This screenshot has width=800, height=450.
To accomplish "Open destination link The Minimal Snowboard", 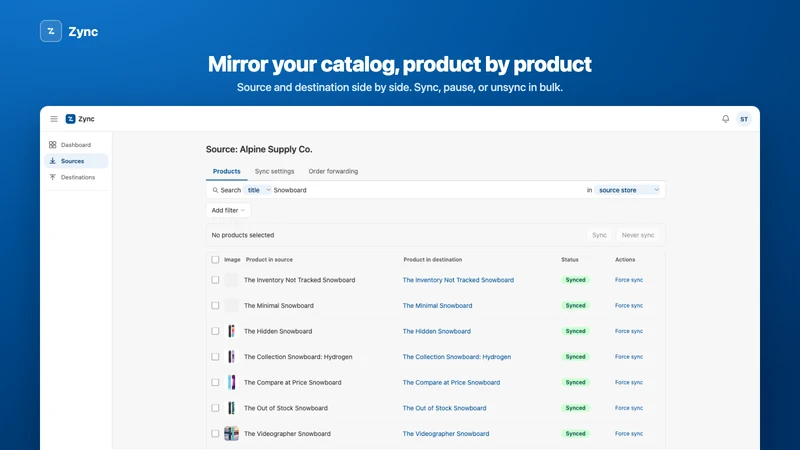I will [437, 306].
